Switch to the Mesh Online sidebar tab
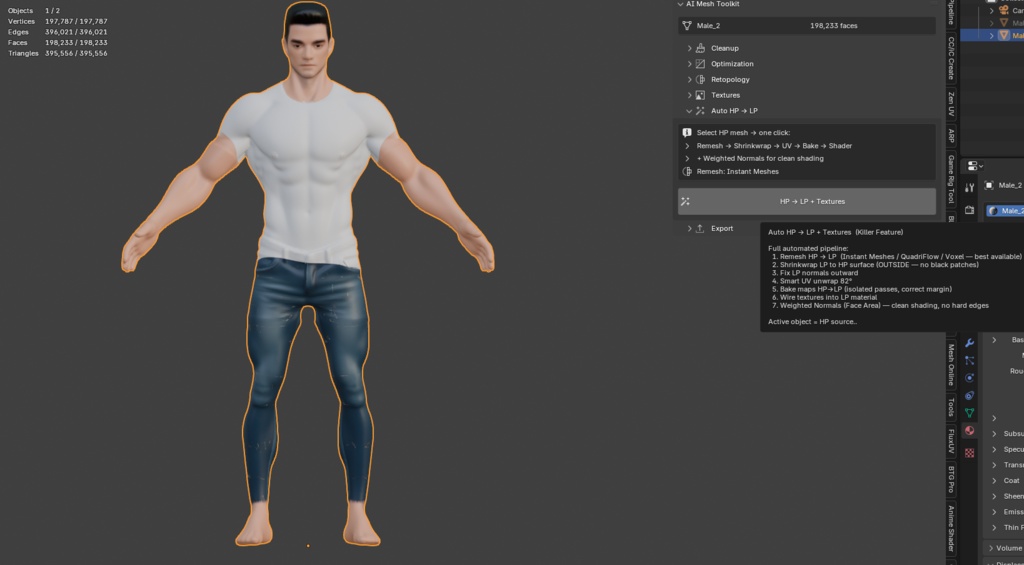 click(x=951, y=364)
